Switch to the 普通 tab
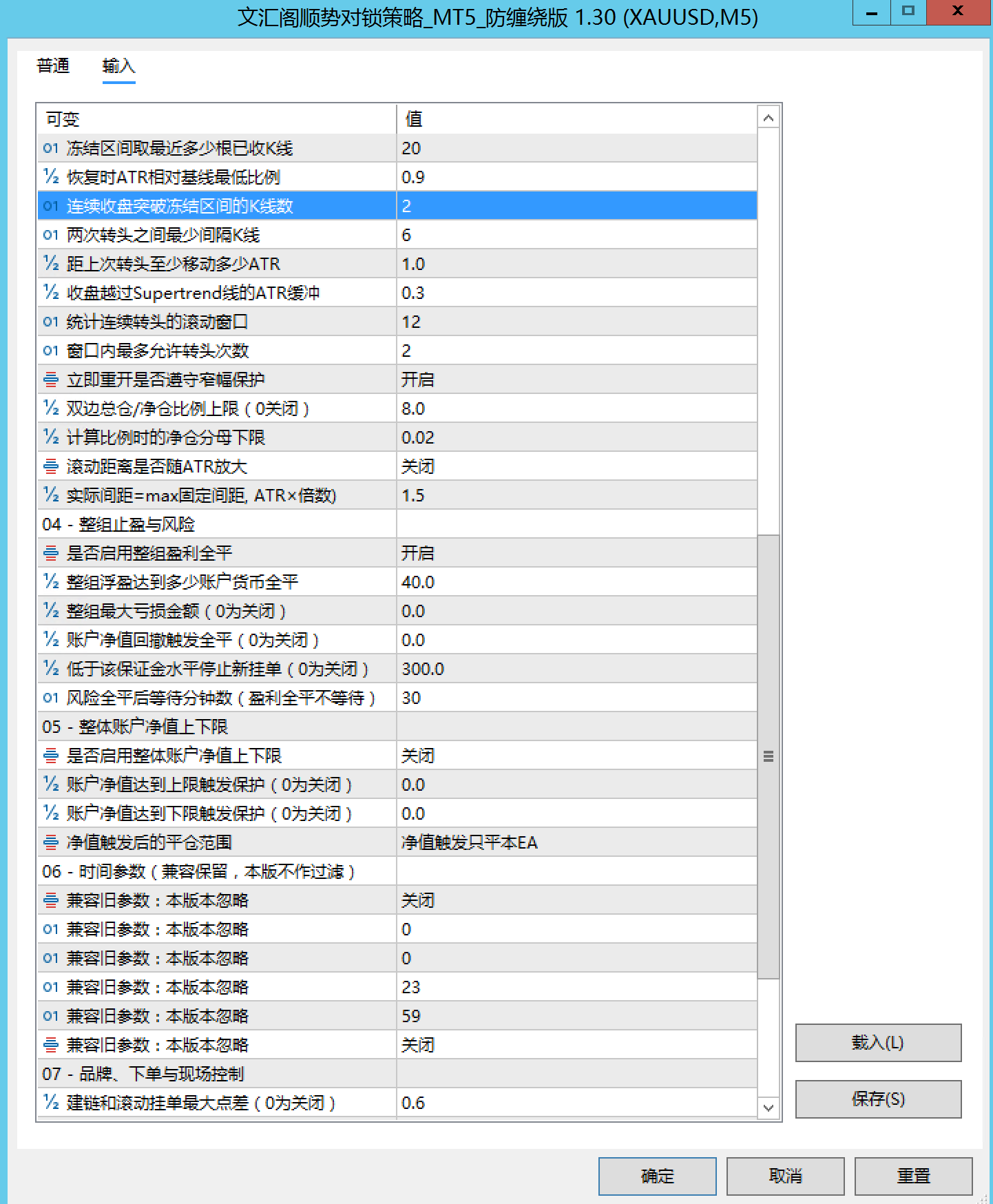Image resolution: width=993 pixels, height=1204 pixels. [53, 65]
